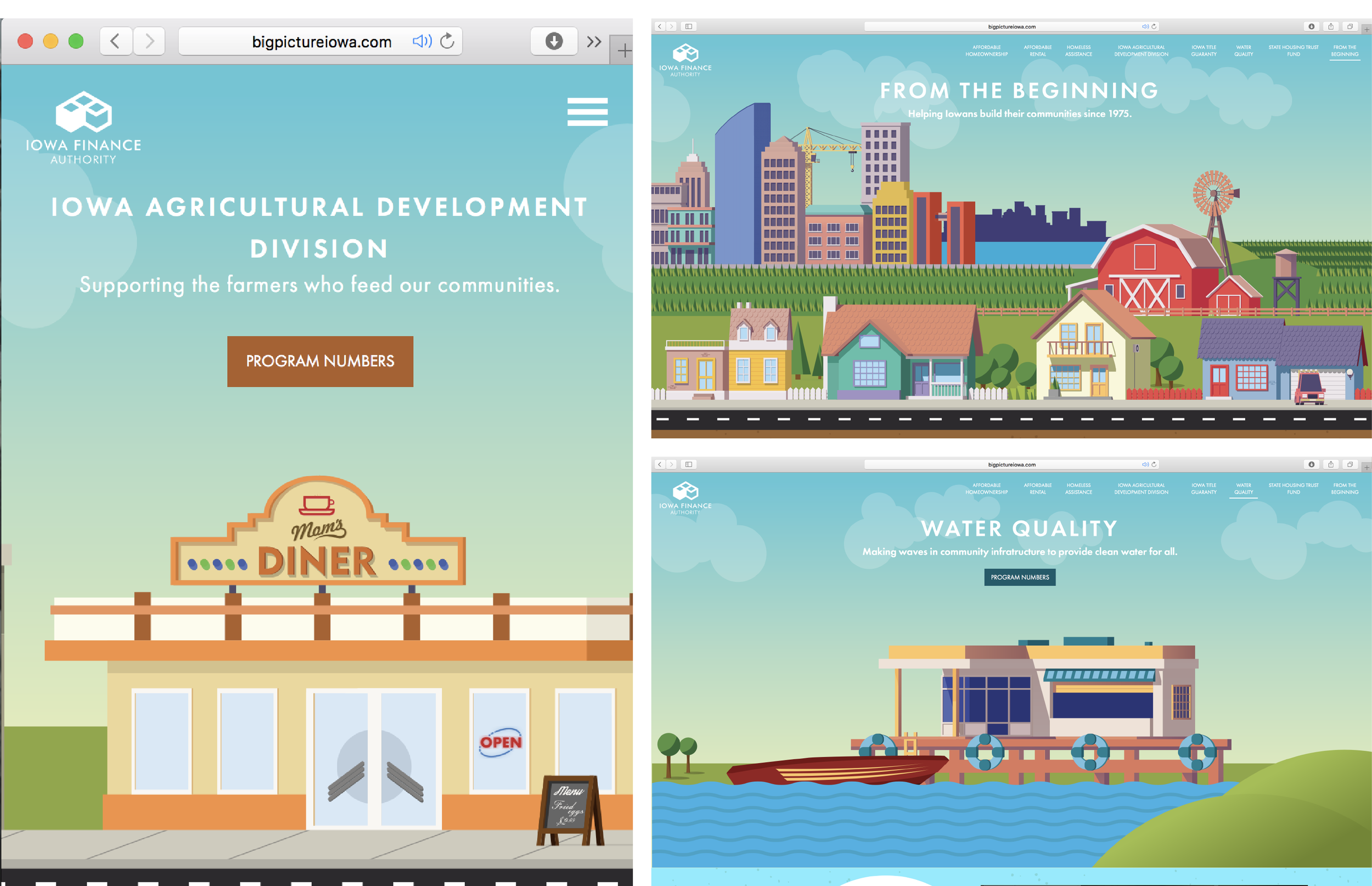1372x886 pixels.
Task: Select the From the Beginning nav item
Action: [1345, 50]
